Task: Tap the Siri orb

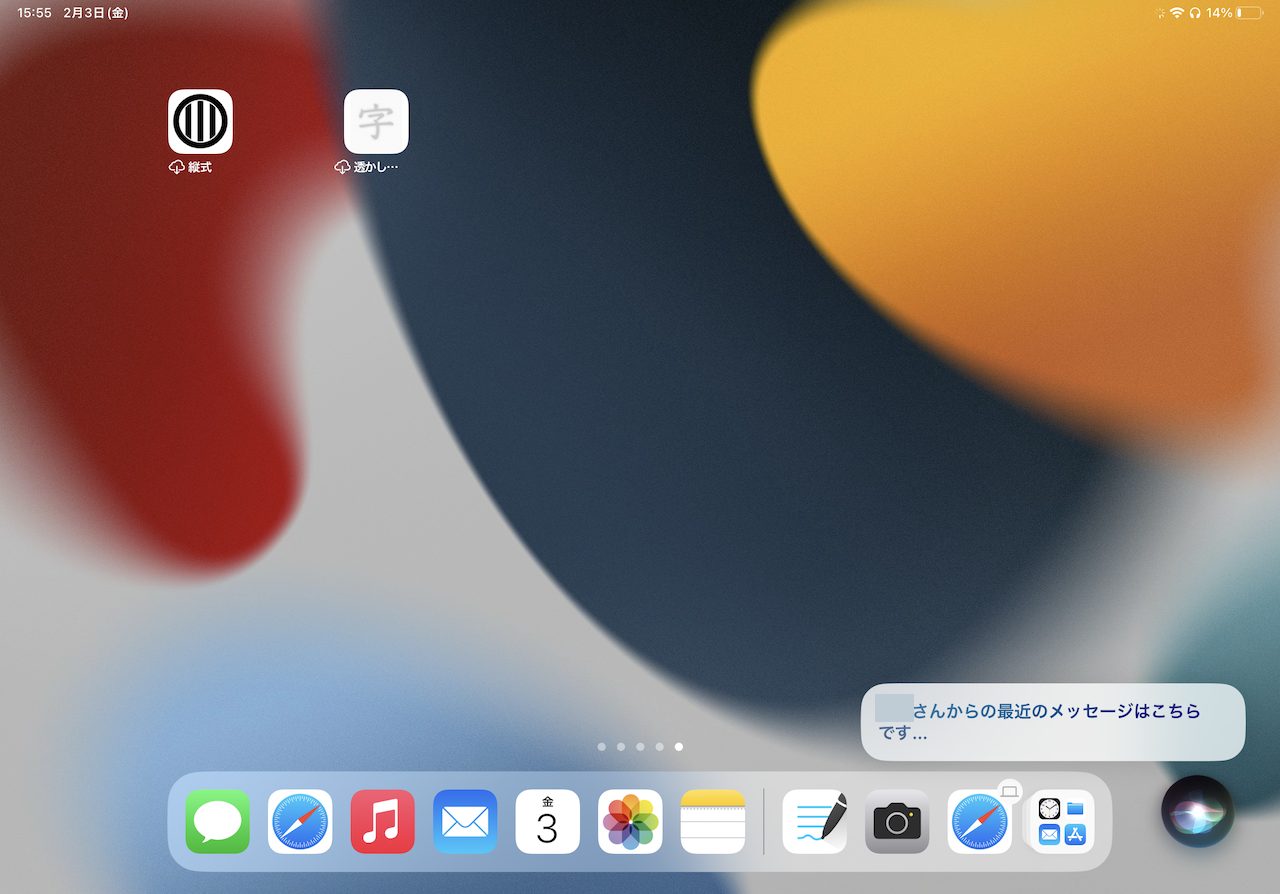Action: [1197, 811]
